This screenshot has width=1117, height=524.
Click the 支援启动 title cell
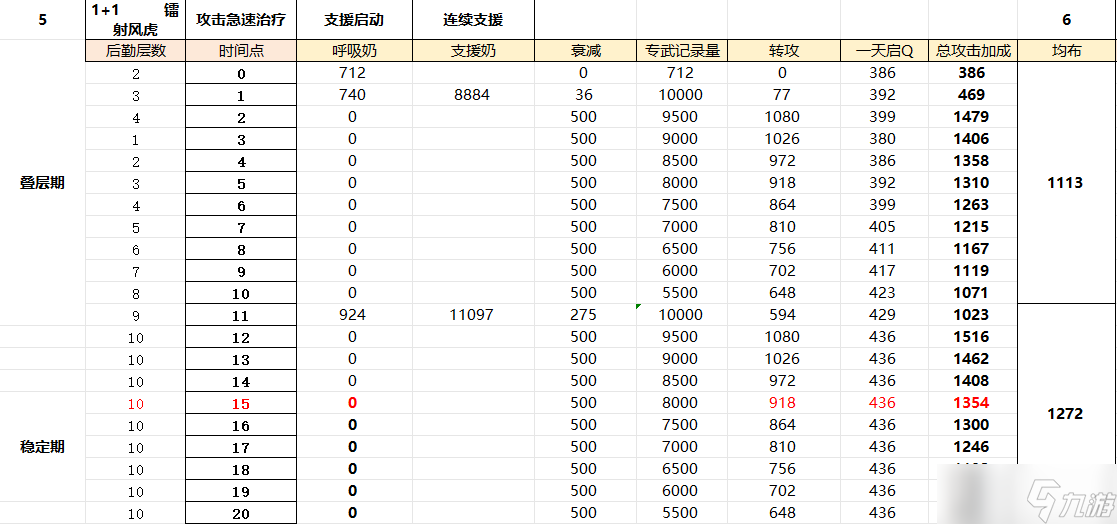[354, 19]
